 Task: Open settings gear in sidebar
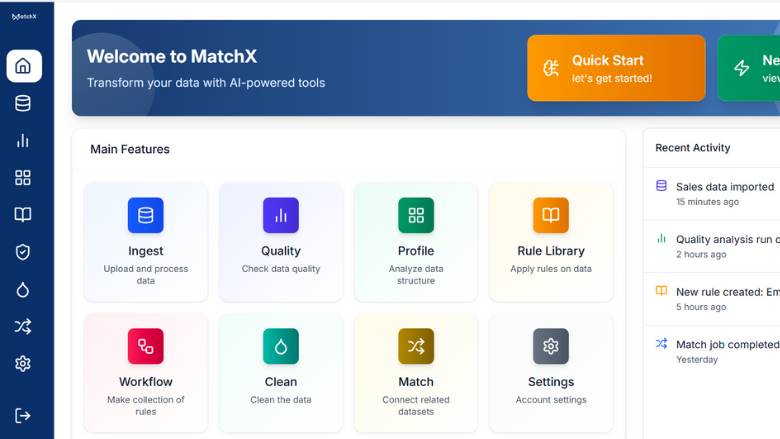pyautogui.click(x=23, y=364)
